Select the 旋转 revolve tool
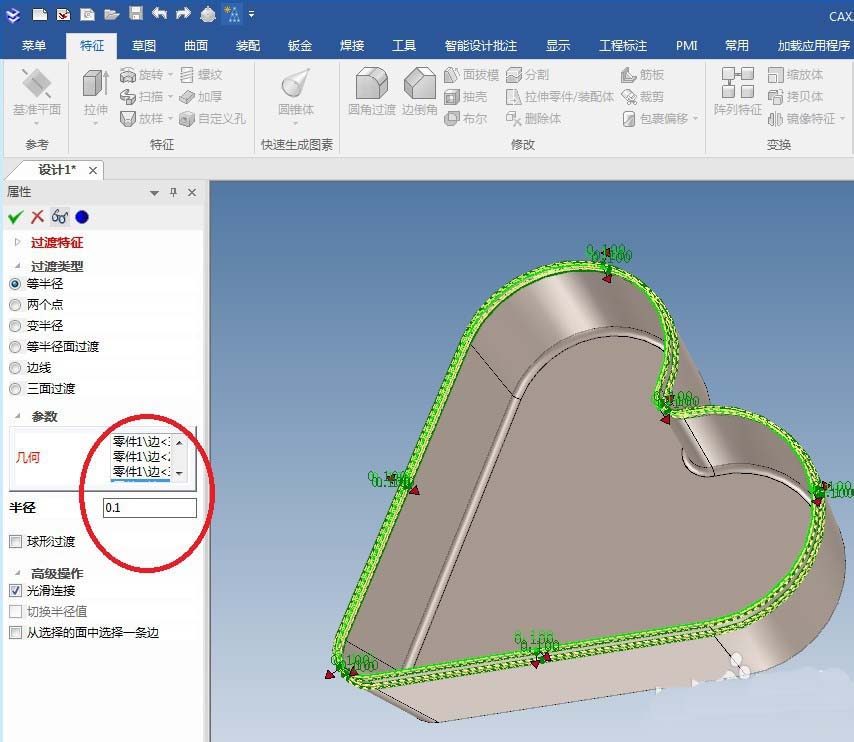The image size is (854, 742). pyautogui.click(x=142, y=75)
